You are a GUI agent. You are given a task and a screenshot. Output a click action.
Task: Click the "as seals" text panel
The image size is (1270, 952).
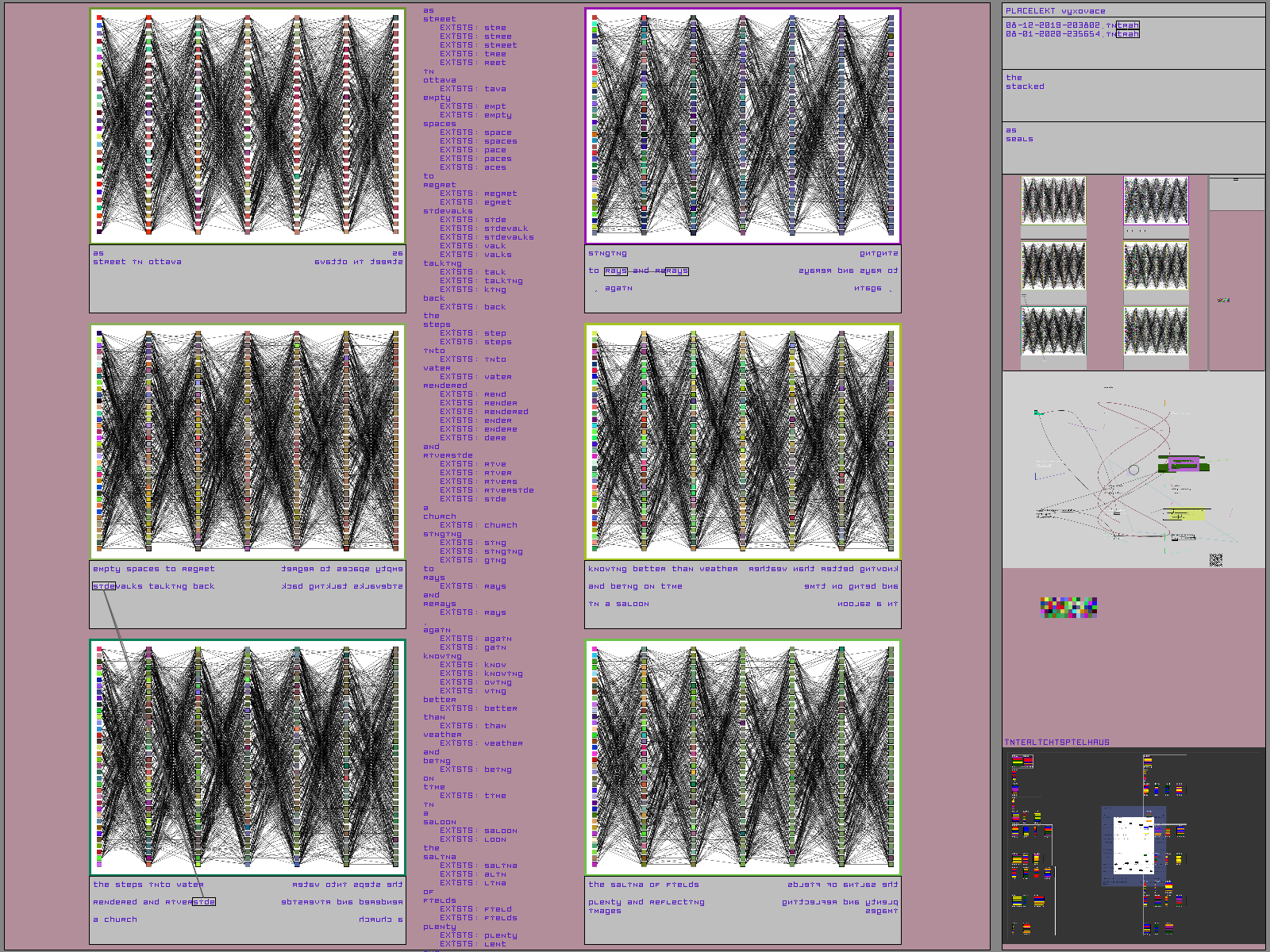[1133, 148]
